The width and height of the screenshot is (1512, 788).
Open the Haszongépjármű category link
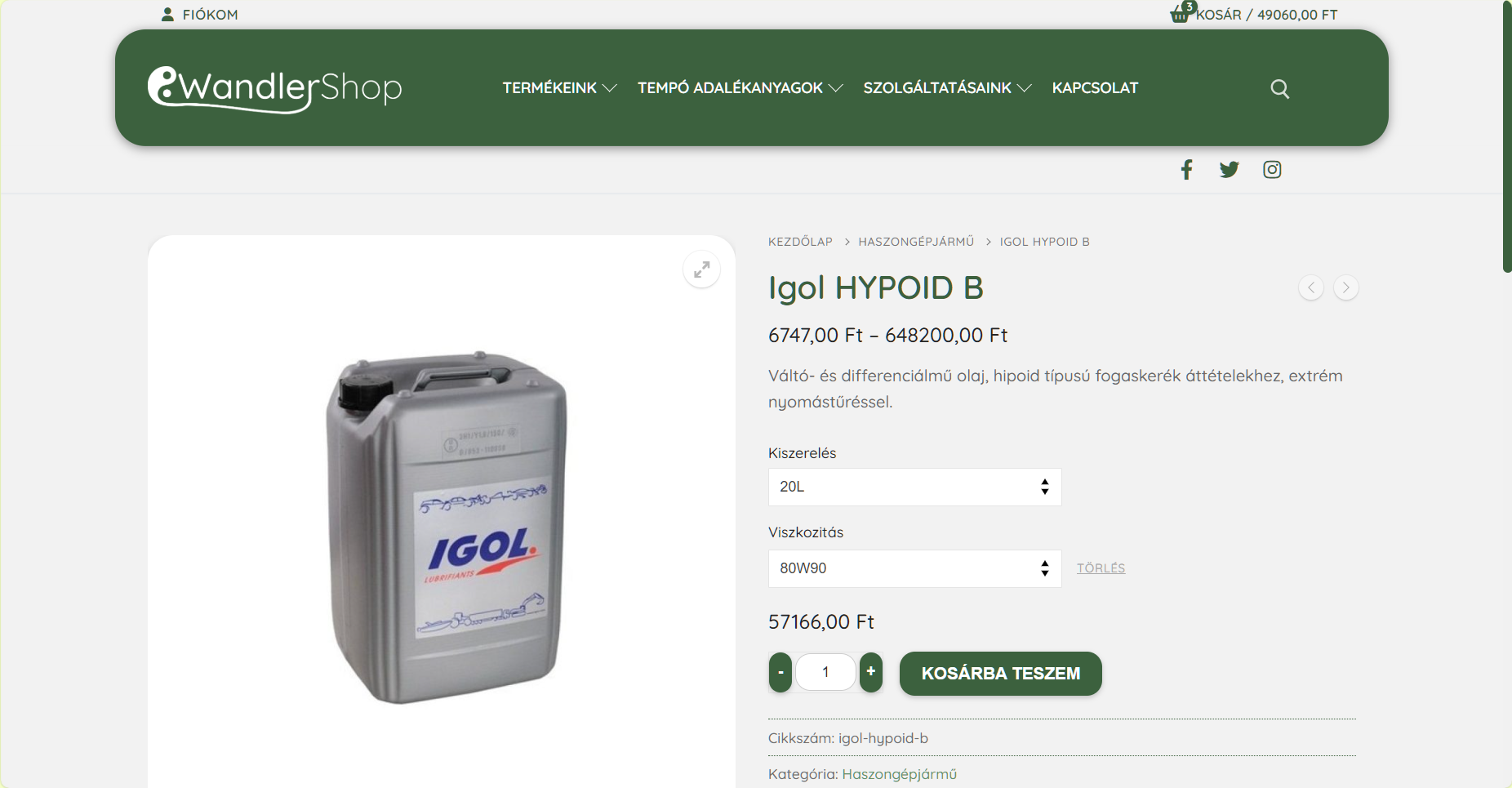899,774
